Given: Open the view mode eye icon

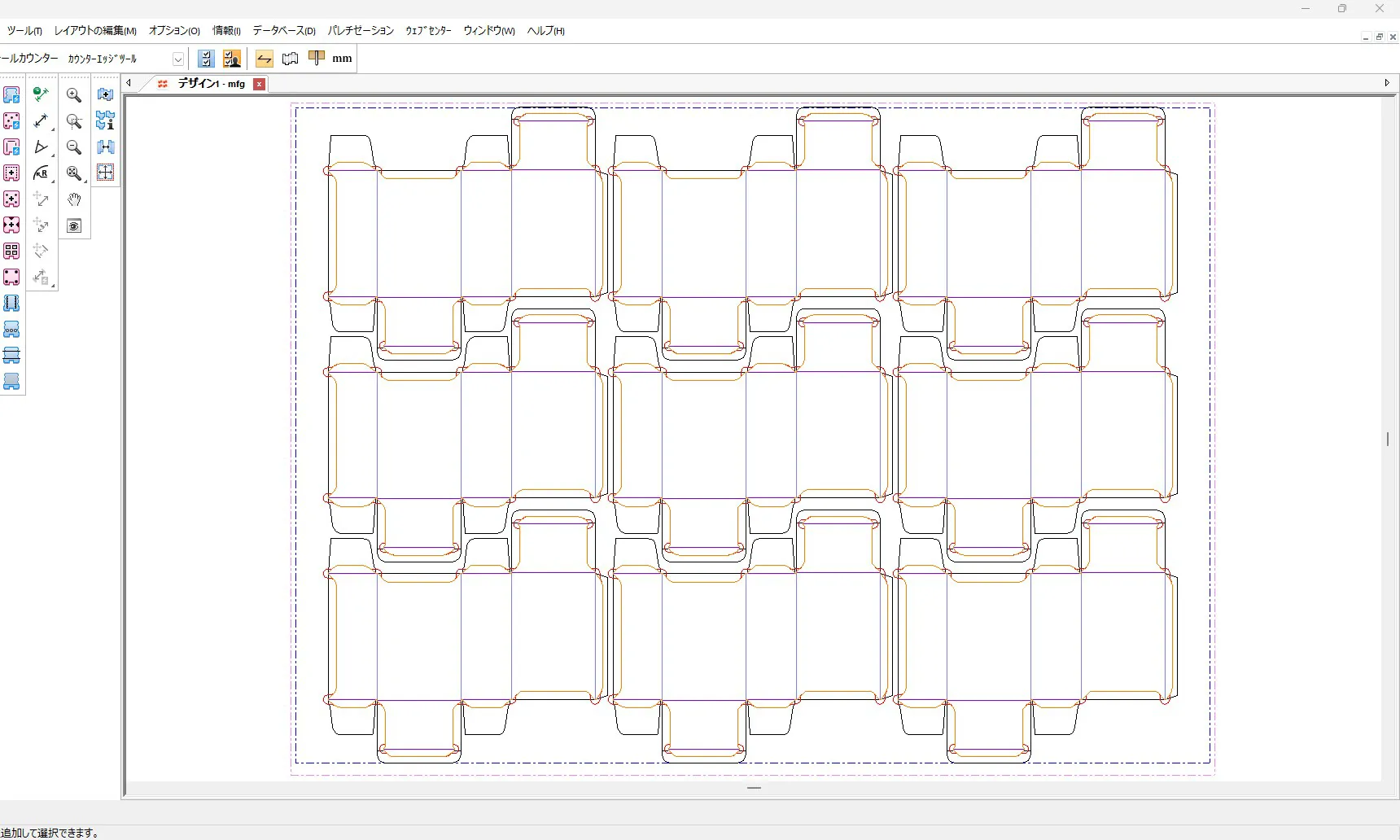Looking at the screenshot, I should coord(74,226).
